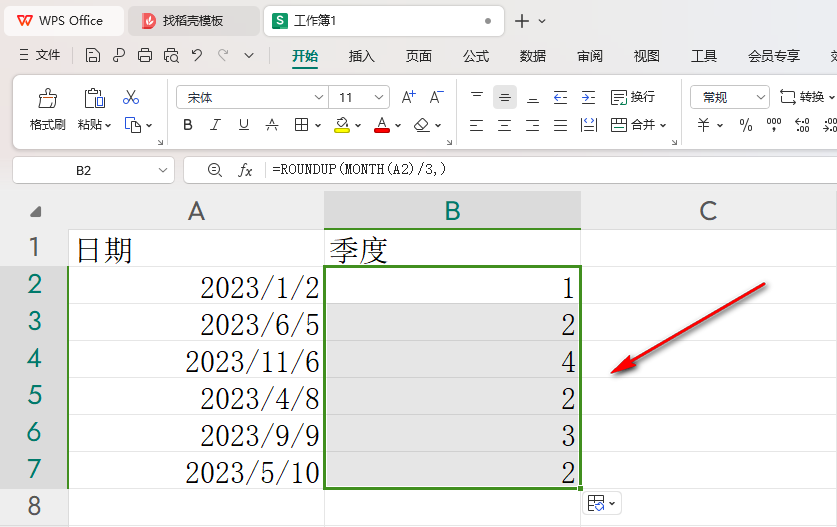Viewport: 837px width, 527px height.
Task: Click the Print Preview icon
Action: [x=171, y=55]
